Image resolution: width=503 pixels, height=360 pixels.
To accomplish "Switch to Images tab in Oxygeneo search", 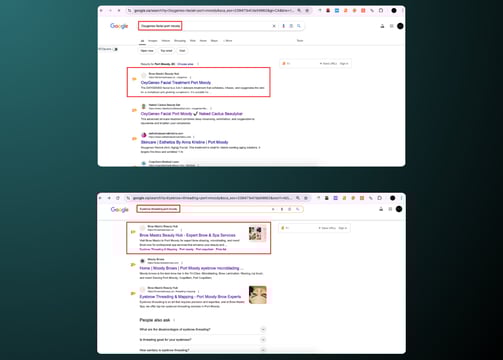I will coord(153,41).
